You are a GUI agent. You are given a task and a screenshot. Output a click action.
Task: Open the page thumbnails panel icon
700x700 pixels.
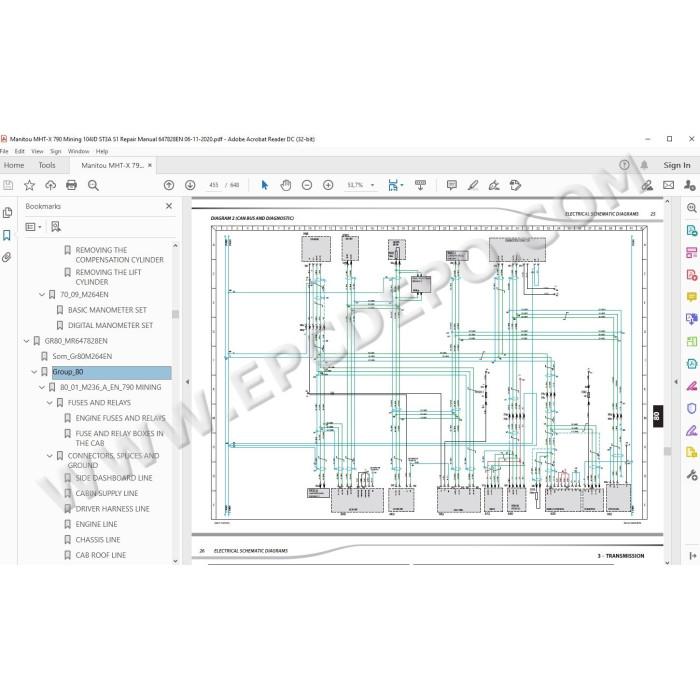click(7, 213)
